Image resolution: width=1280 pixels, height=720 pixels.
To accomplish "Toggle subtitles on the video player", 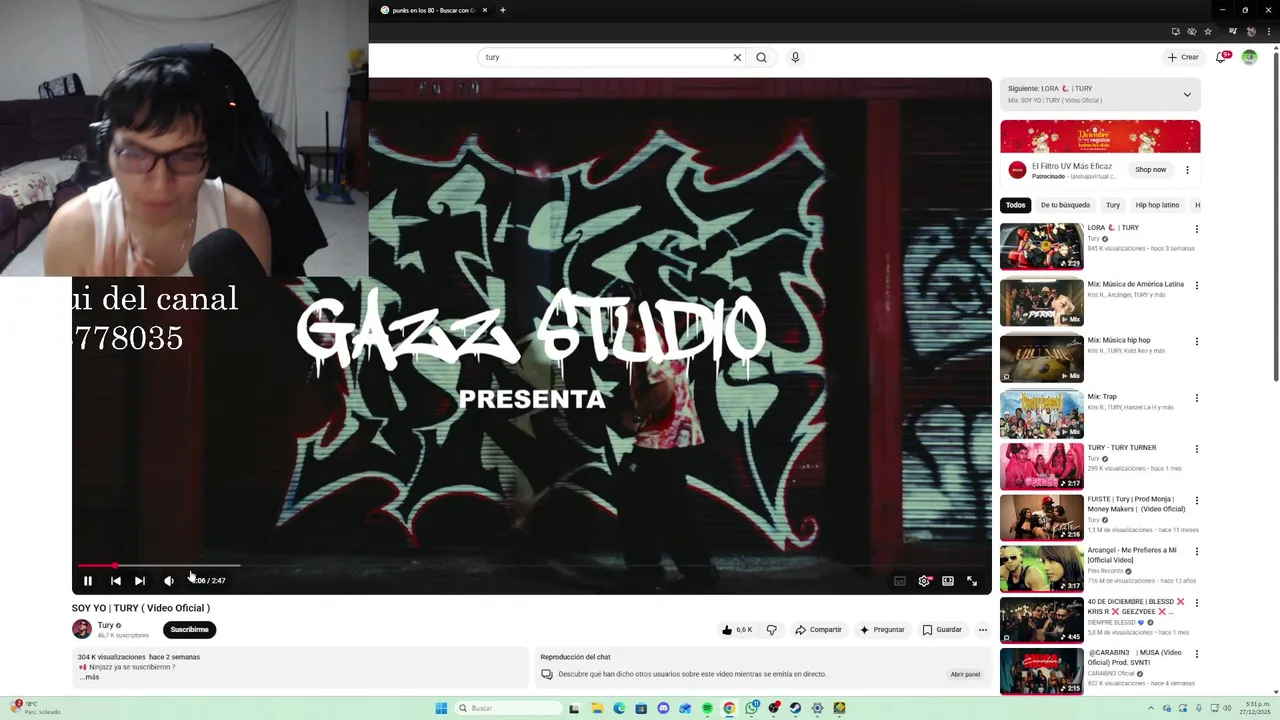I will coord(900,581).
